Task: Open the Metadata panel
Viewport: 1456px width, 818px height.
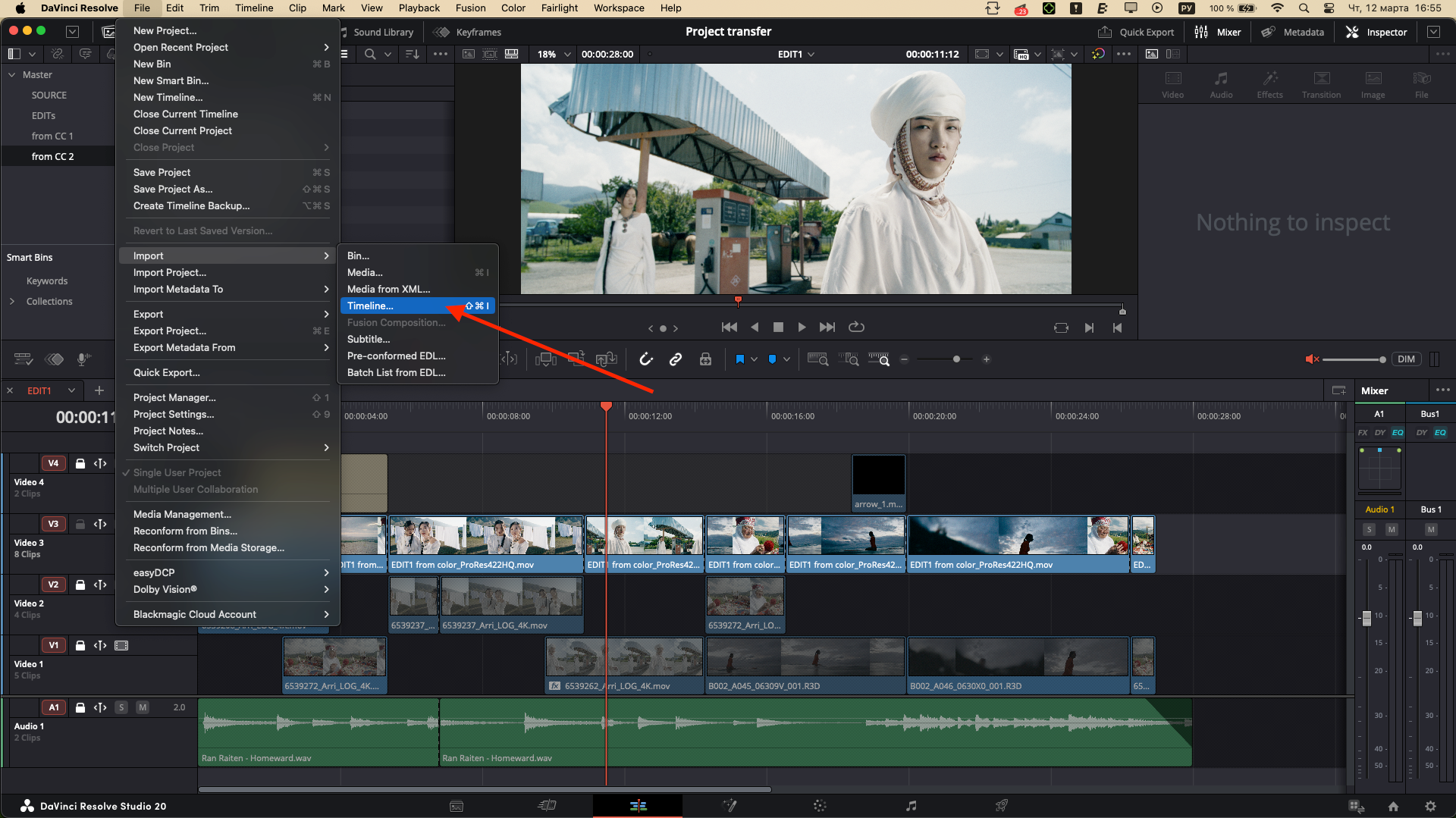Action: (x=1292, y=32)
